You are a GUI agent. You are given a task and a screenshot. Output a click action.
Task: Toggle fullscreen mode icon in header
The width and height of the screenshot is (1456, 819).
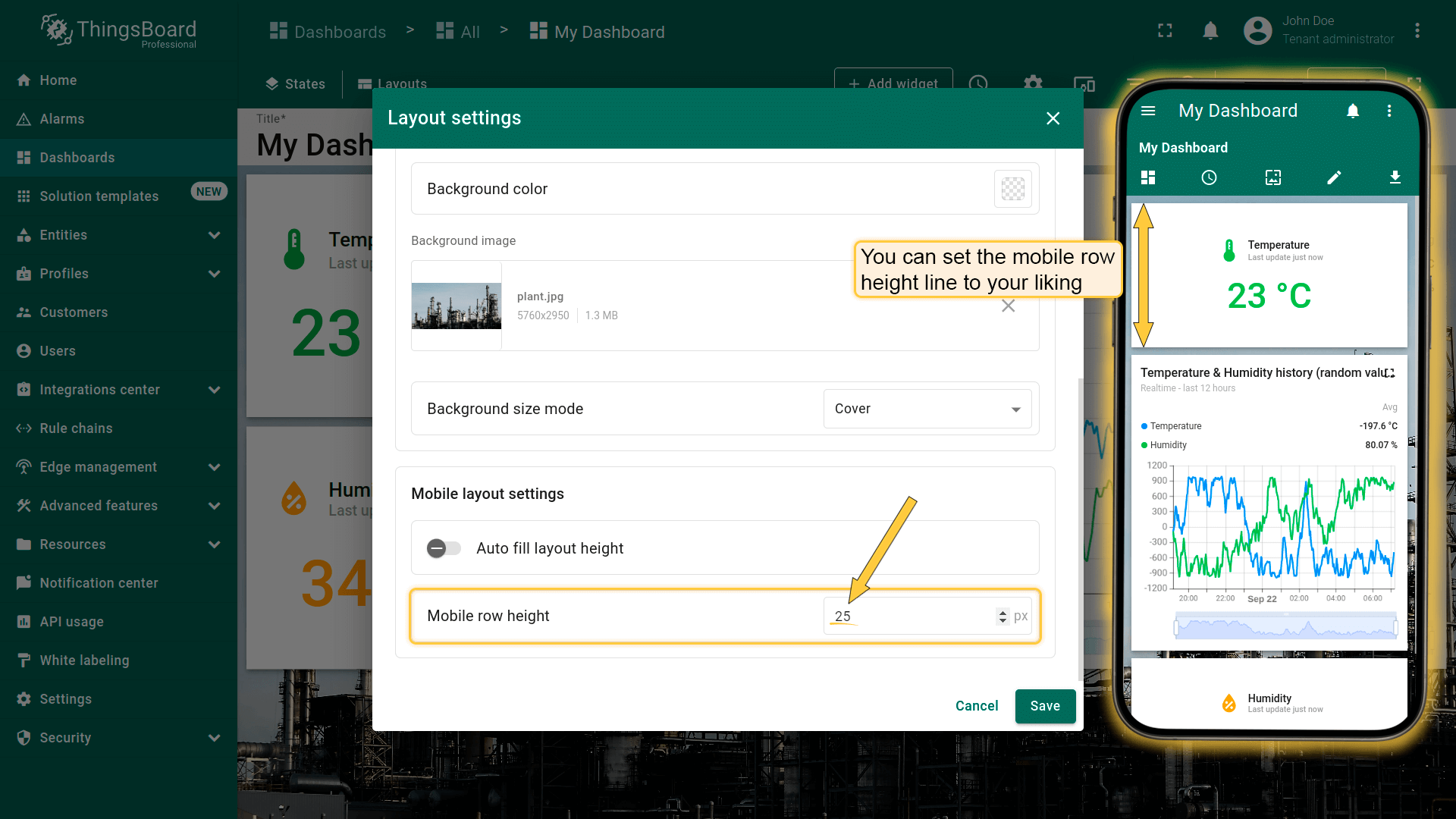point(1165,31)
